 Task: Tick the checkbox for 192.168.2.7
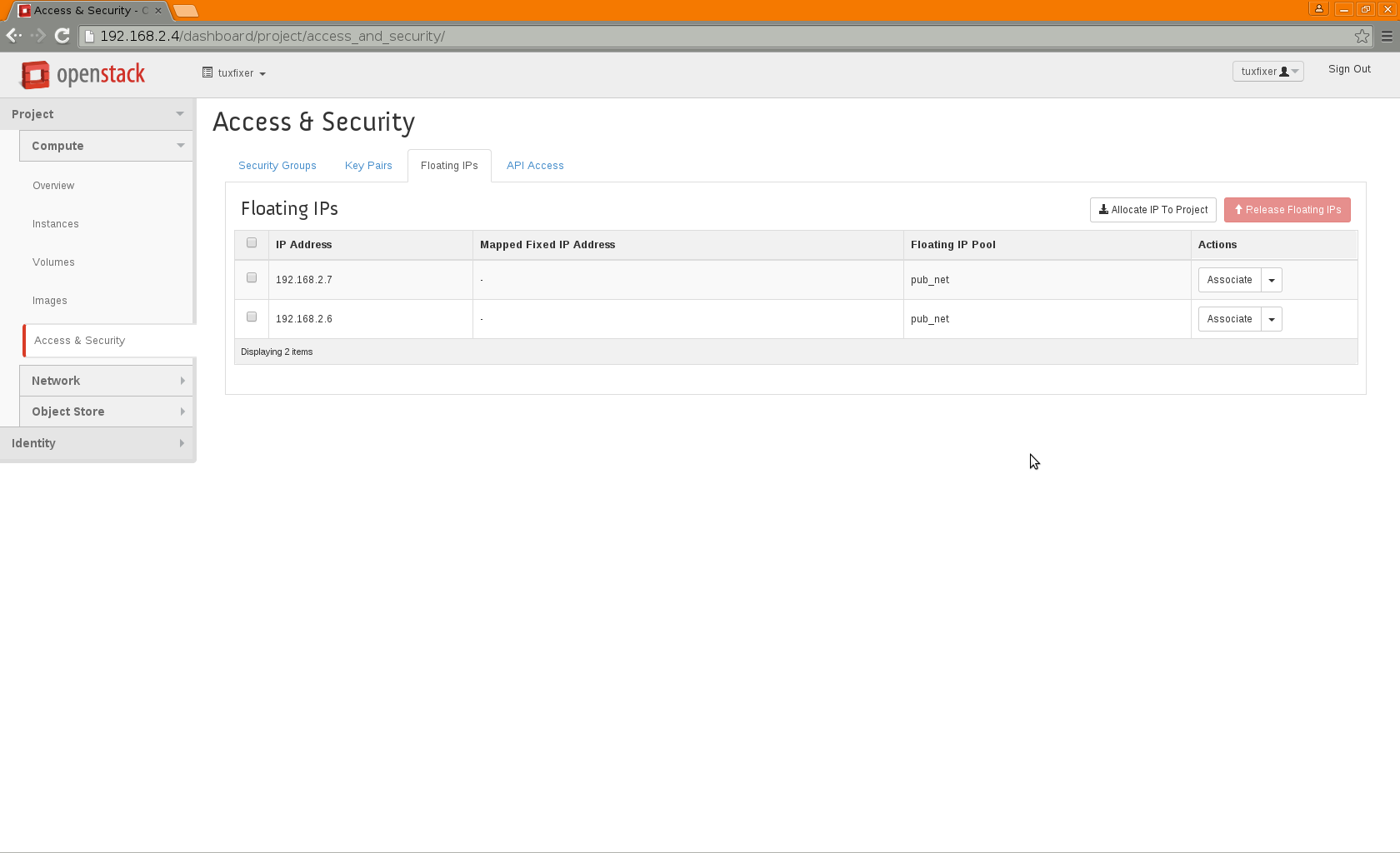pyautogui.click(x=252, y=278)
